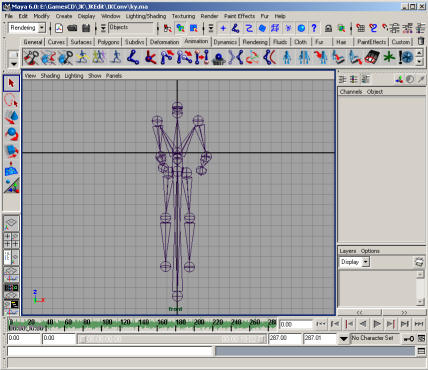Image resolution: width=428 pixels, height=370 pixels.
Task: Toggle the surfaces selection mask icon
Action: click(x=262, y=28)
